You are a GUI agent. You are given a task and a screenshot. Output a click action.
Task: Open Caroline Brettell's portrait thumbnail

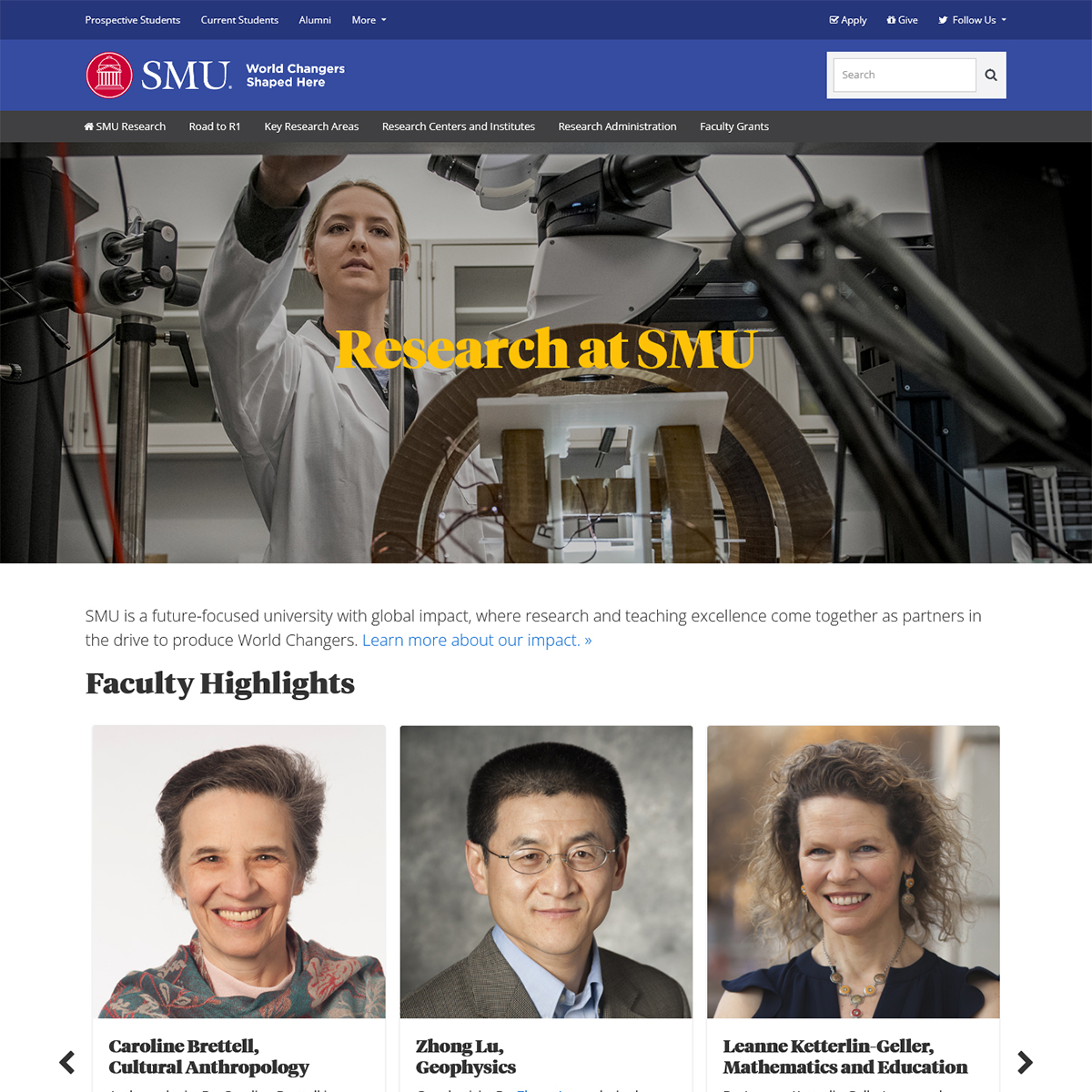(x=239, y=872)
